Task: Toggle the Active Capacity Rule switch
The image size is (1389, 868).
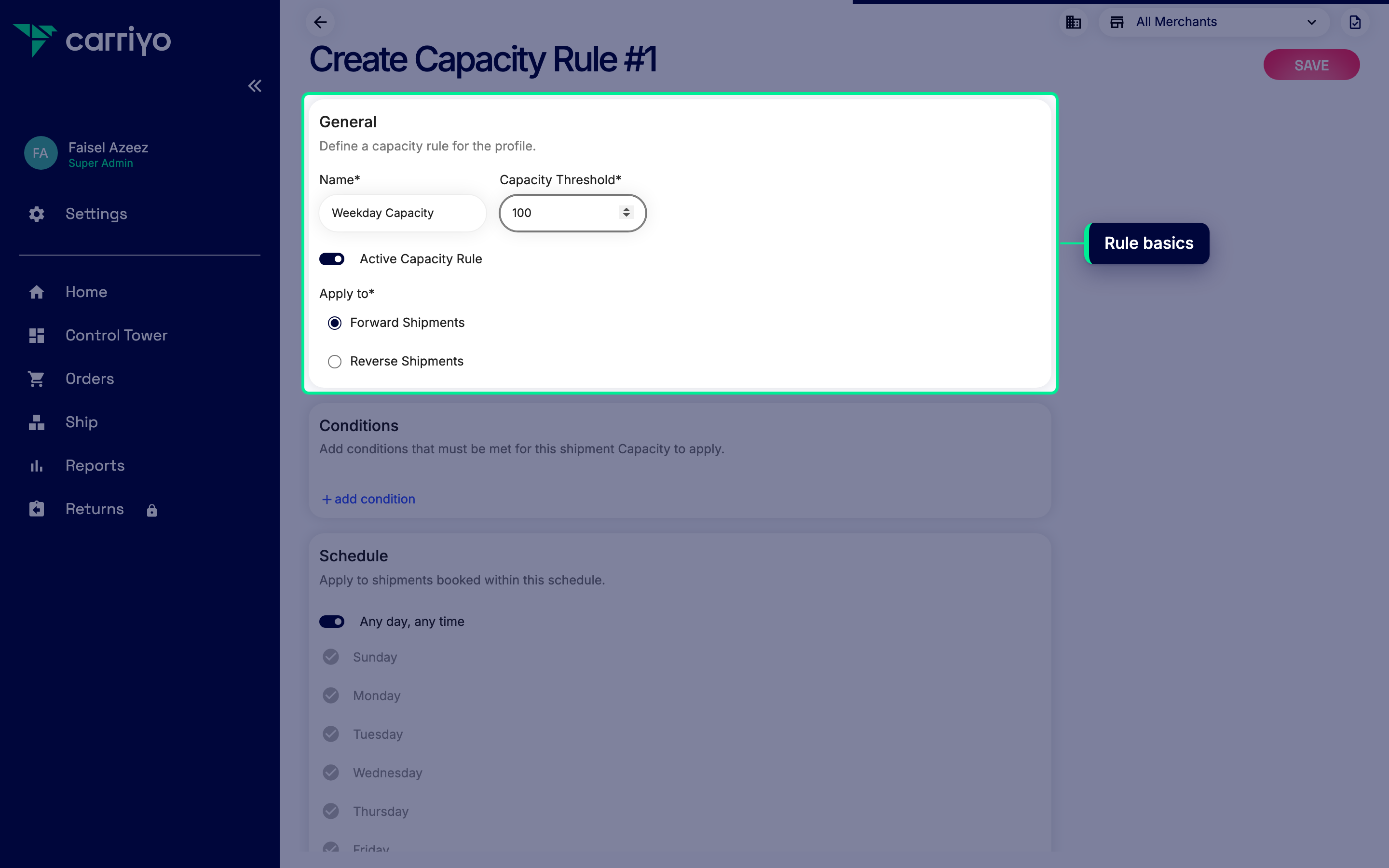Action: pyautogui.click(x=332, y=259)
